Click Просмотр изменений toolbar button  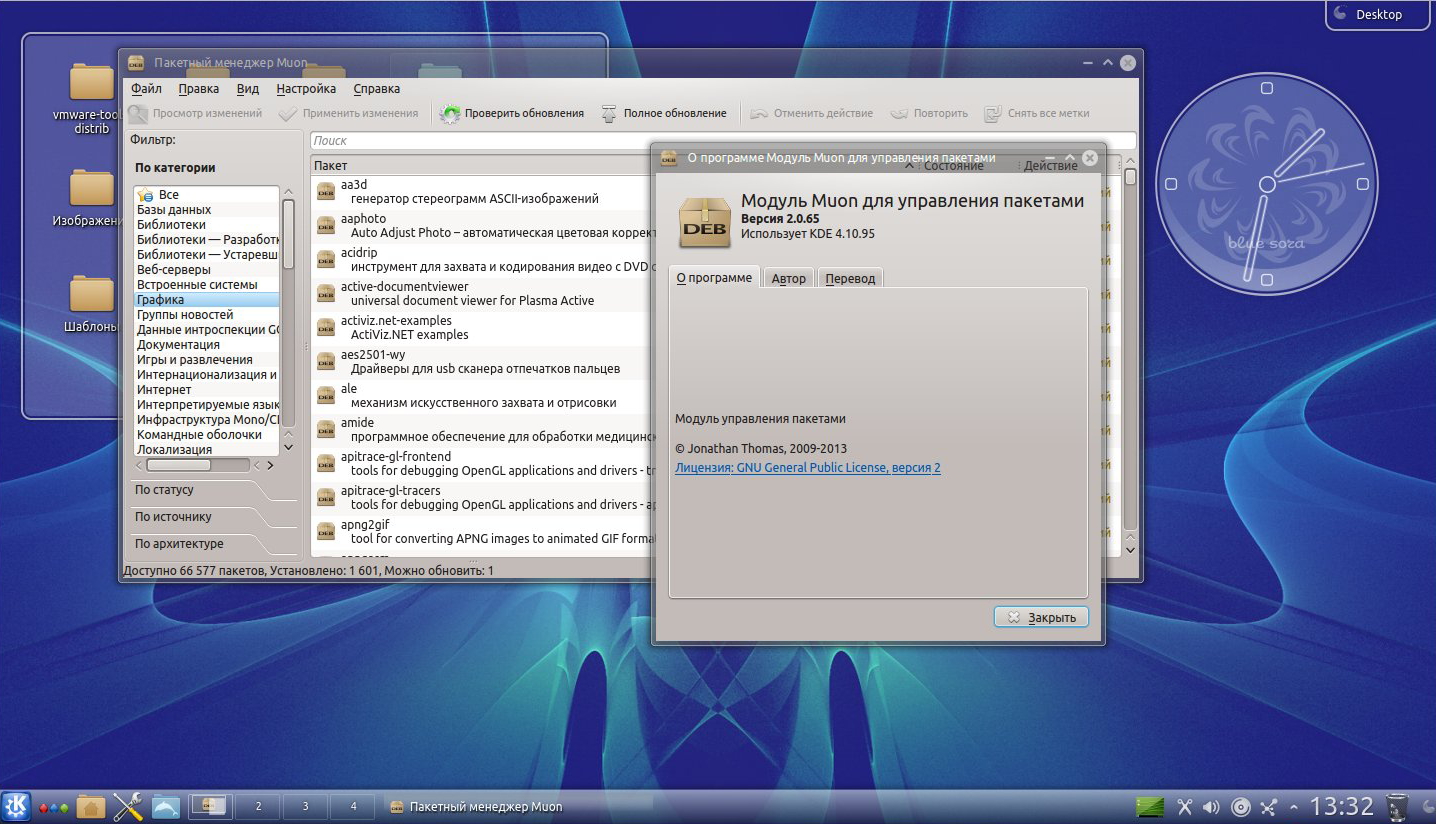[x=195, y=114]
